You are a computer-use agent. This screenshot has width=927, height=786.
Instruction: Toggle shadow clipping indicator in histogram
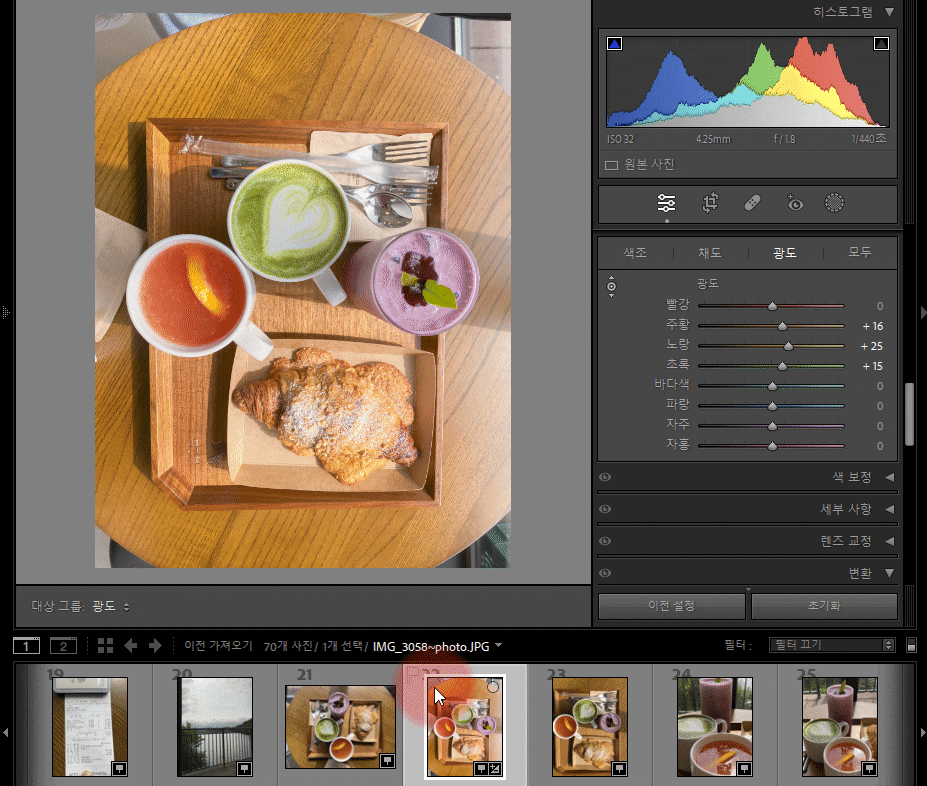615,43
